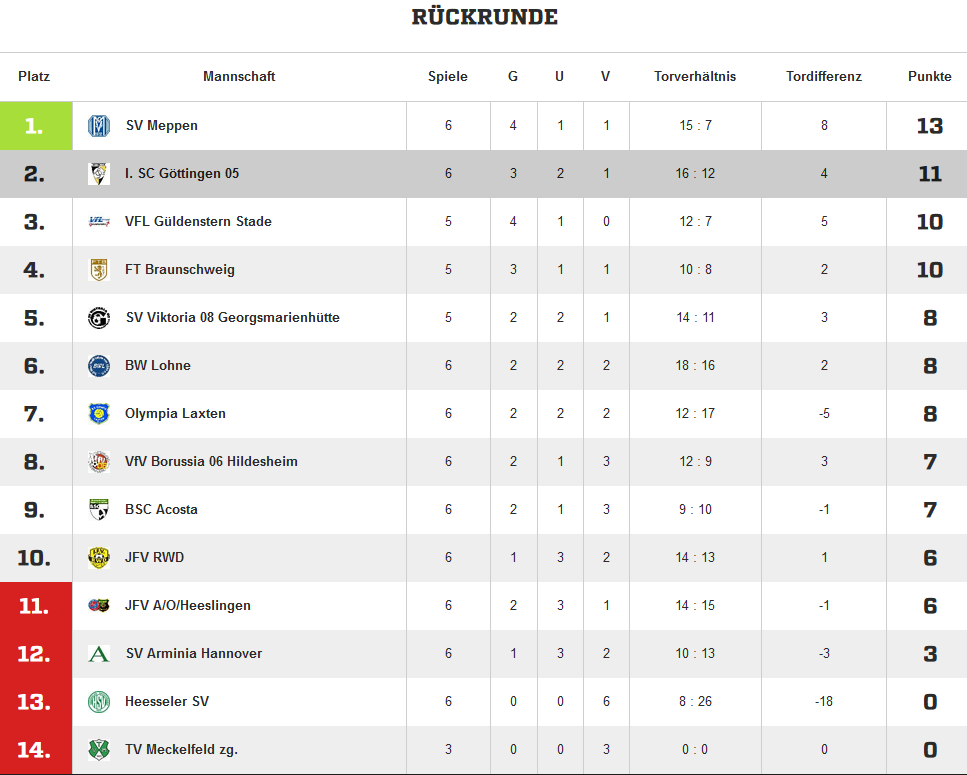Click the RÜCKRUNDE table heading
This screenshot has width=967, height=775.
coord(484,17)
